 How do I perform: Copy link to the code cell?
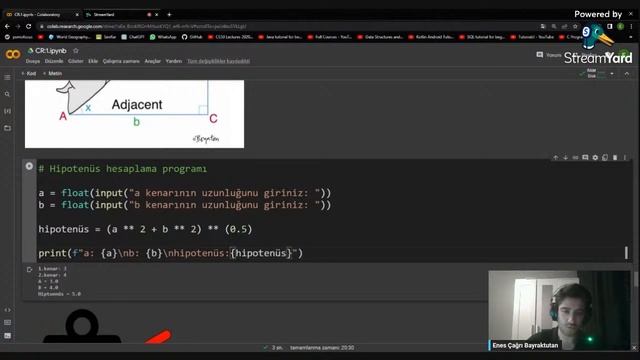tap(575, 158)
